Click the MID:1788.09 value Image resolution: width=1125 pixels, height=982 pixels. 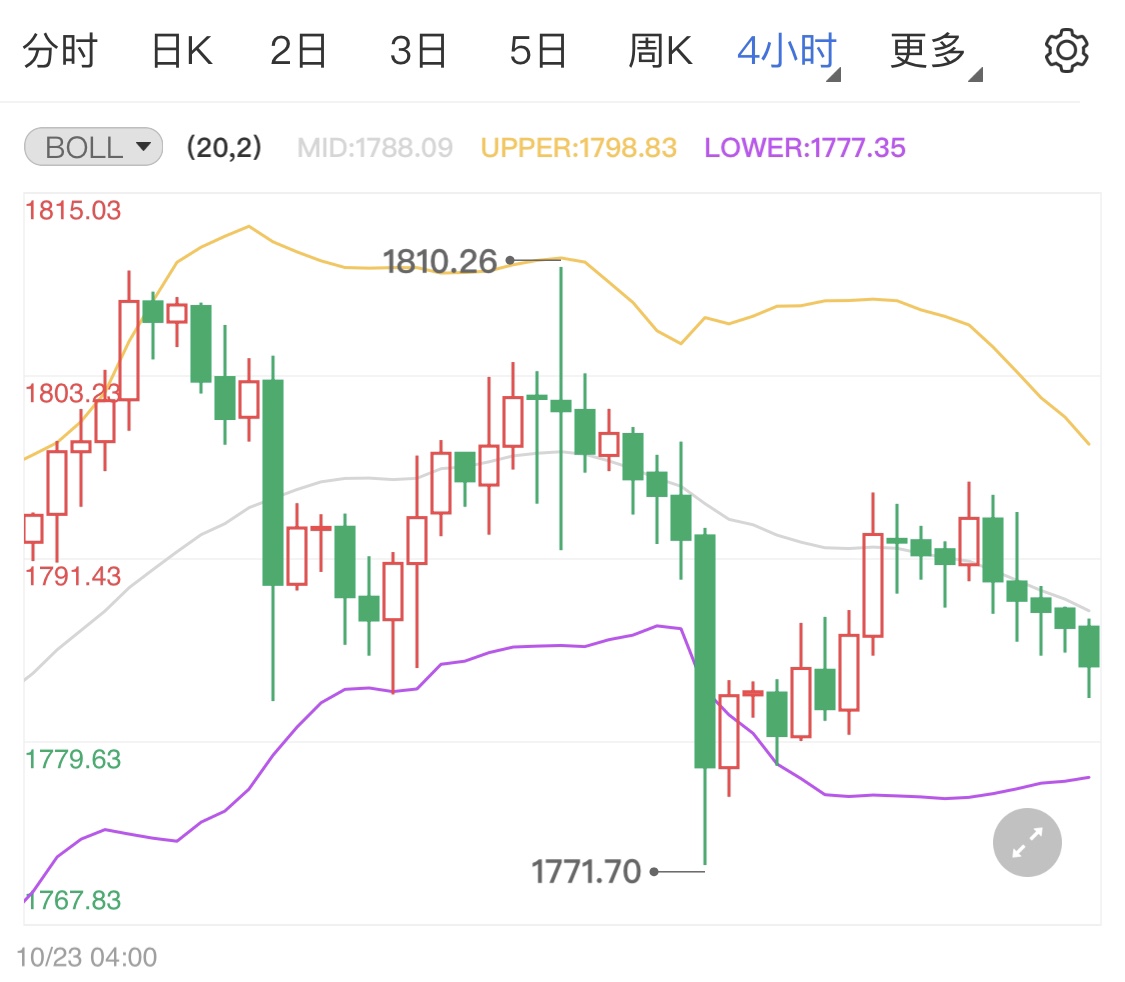coord(375,148)
